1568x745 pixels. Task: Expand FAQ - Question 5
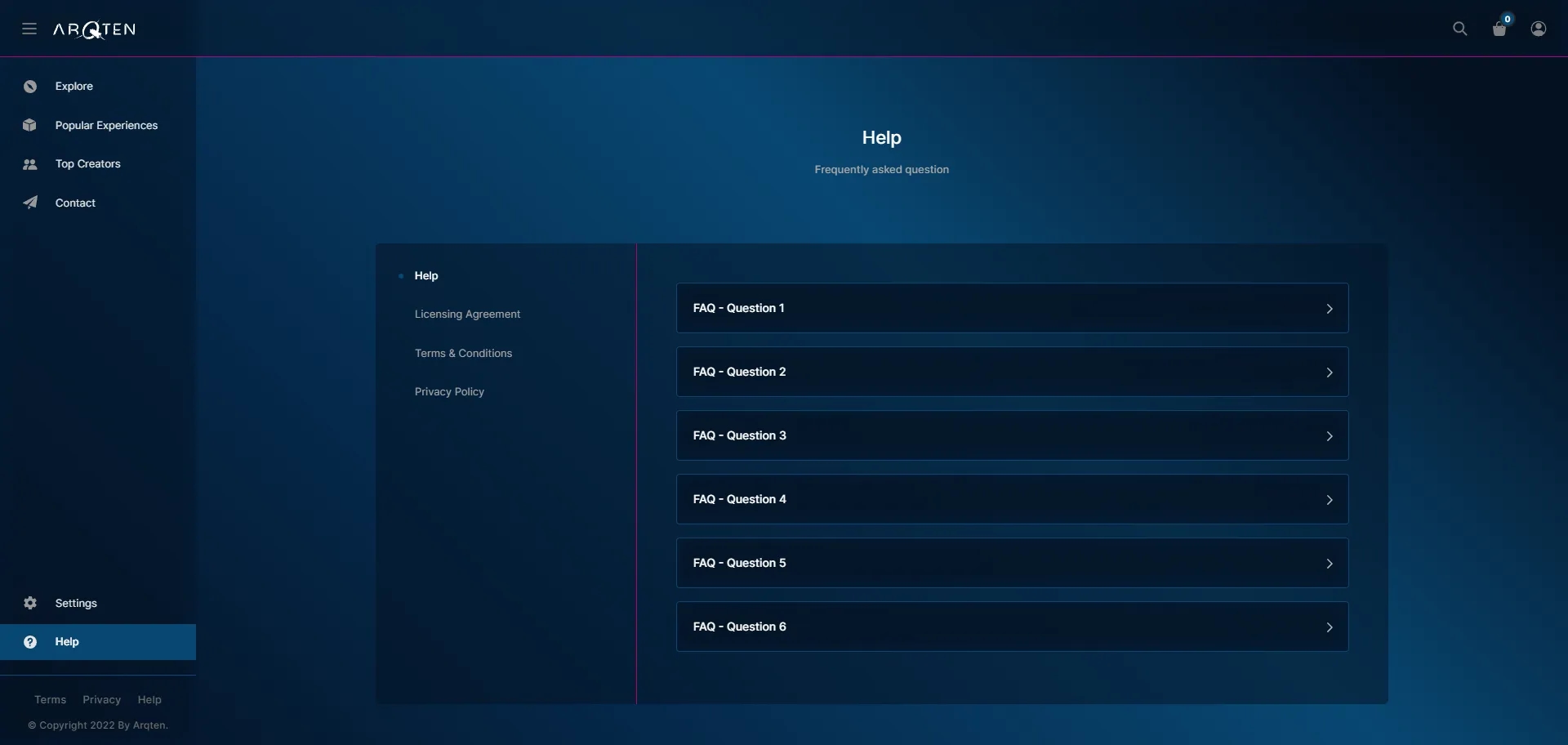pyautogui.click(x=1012, y=563)
